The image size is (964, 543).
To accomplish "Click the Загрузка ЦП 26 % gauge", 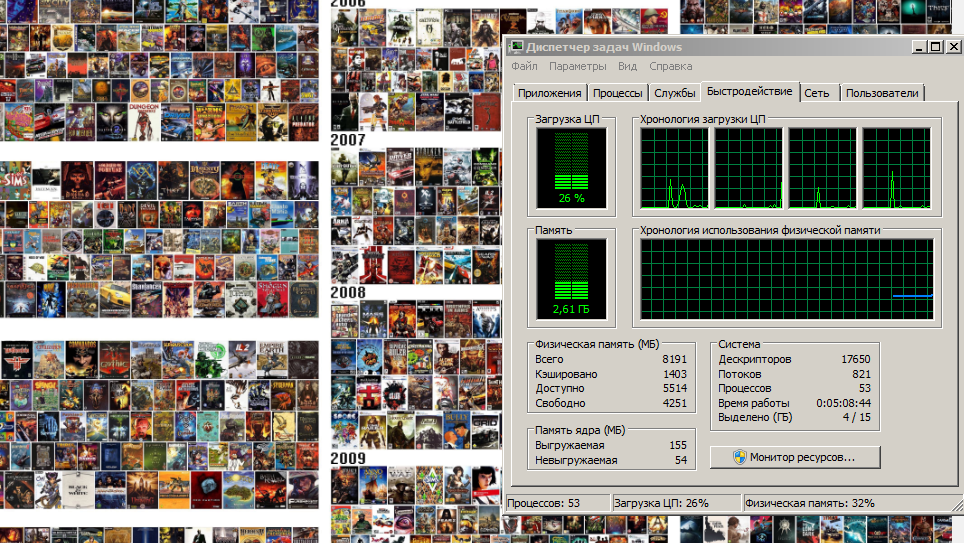I will pos(571,168).
